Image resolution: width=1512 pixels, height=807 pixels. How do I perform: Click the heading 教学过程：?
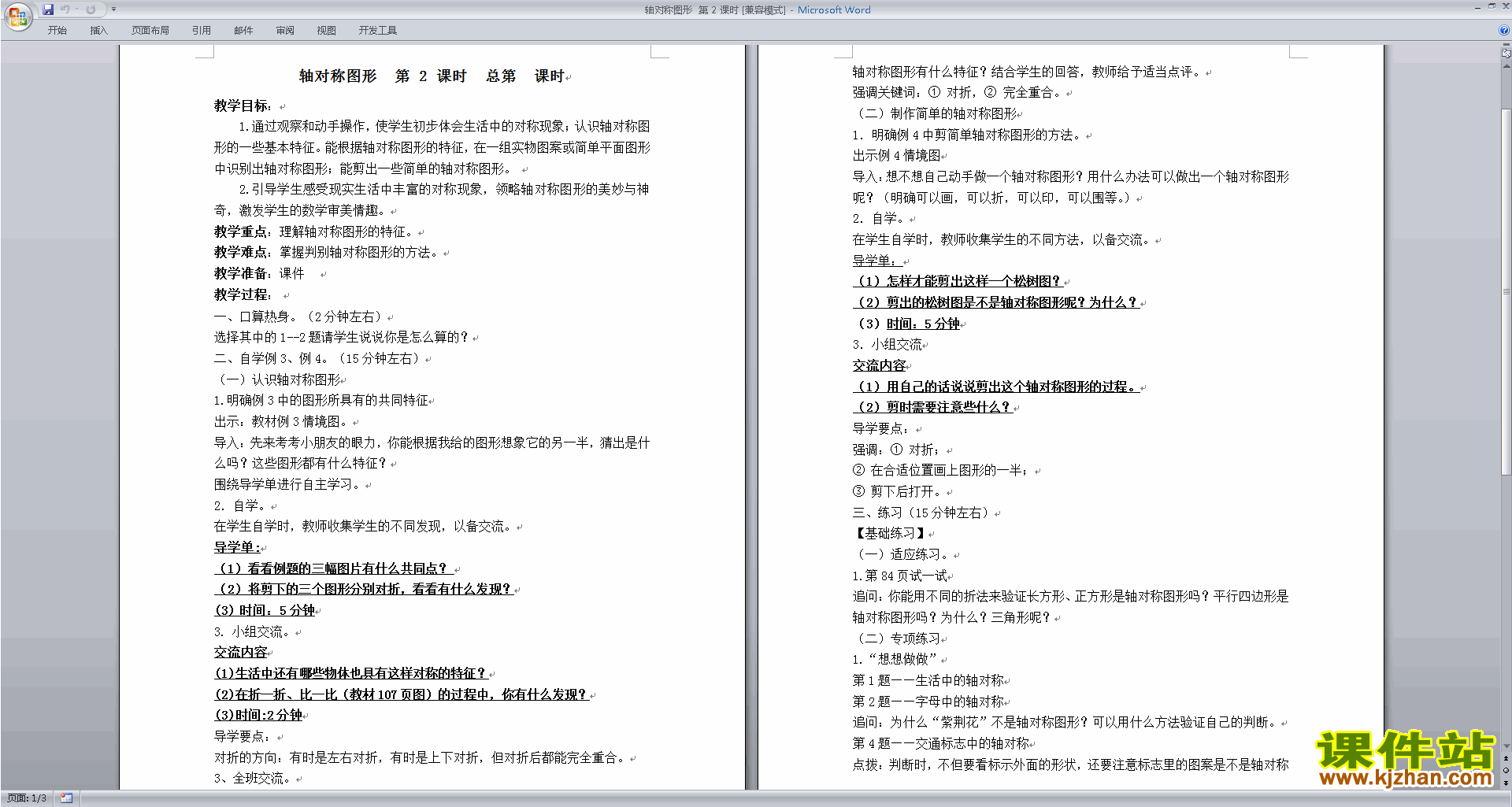243,294
